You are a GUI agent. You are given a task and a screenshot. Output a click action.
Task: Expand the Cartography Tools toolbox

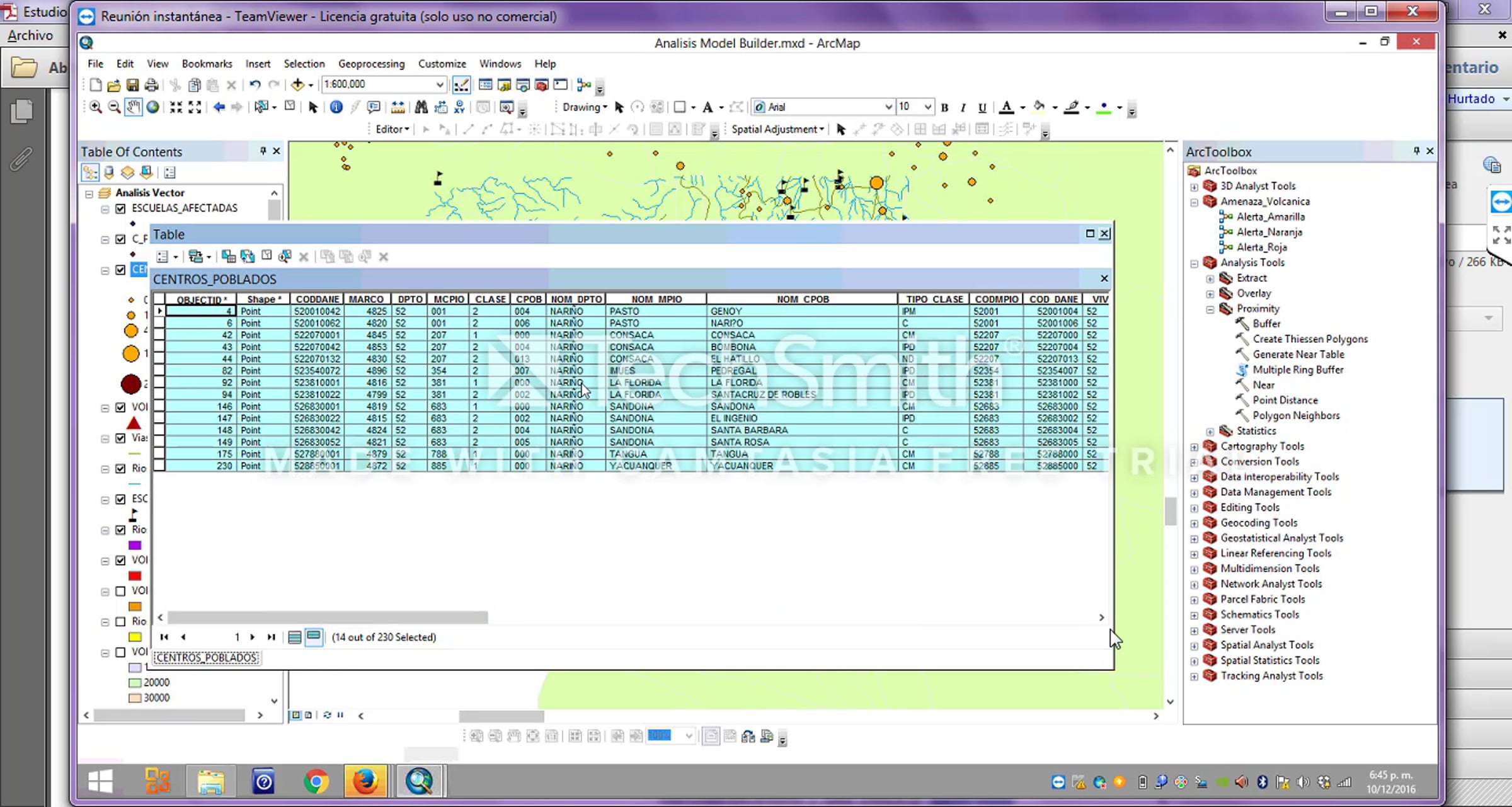coord(1194,447)
